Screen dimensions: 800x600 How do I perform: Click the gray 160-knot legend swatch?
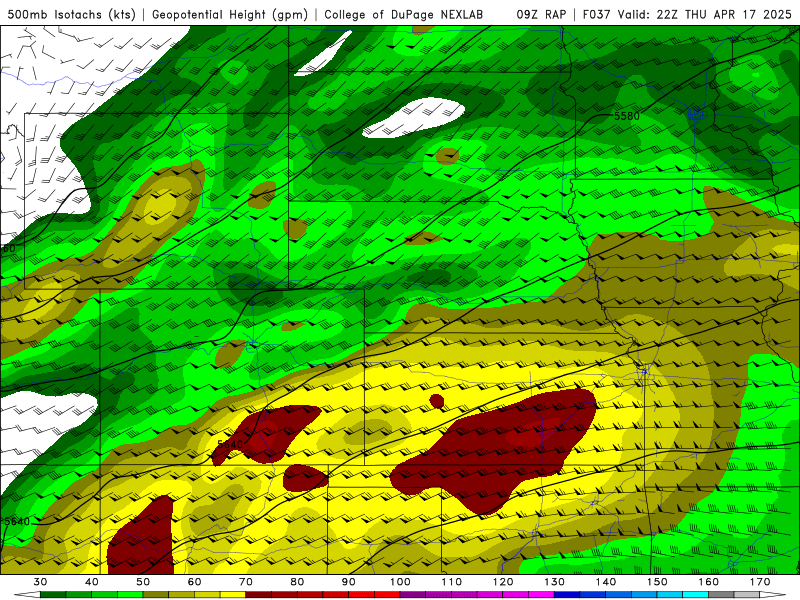721,595
